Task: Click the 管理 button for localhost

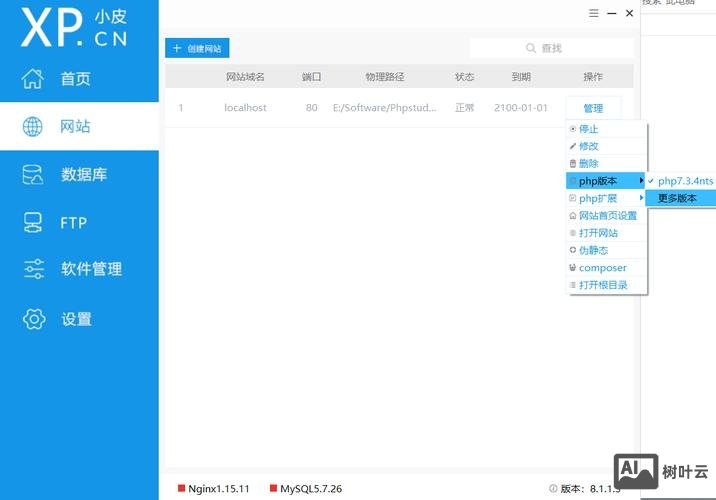Action: 593,108
